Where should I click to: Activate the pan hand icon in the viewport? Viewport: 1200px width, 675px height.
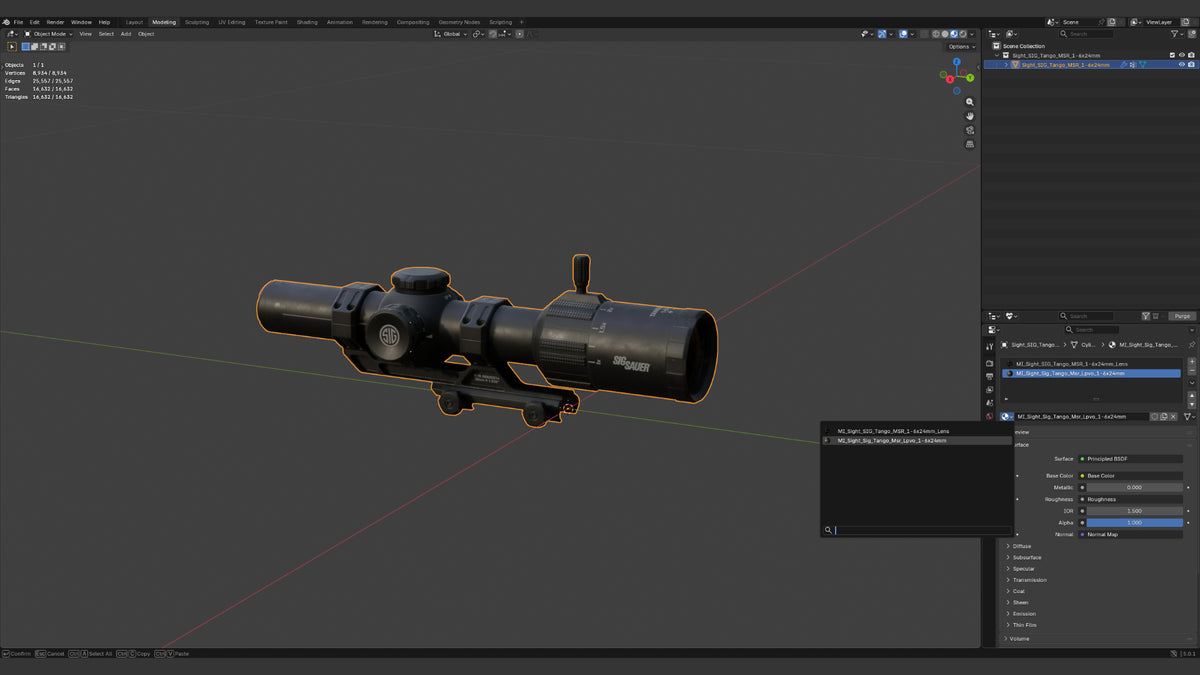pos(970,116)
